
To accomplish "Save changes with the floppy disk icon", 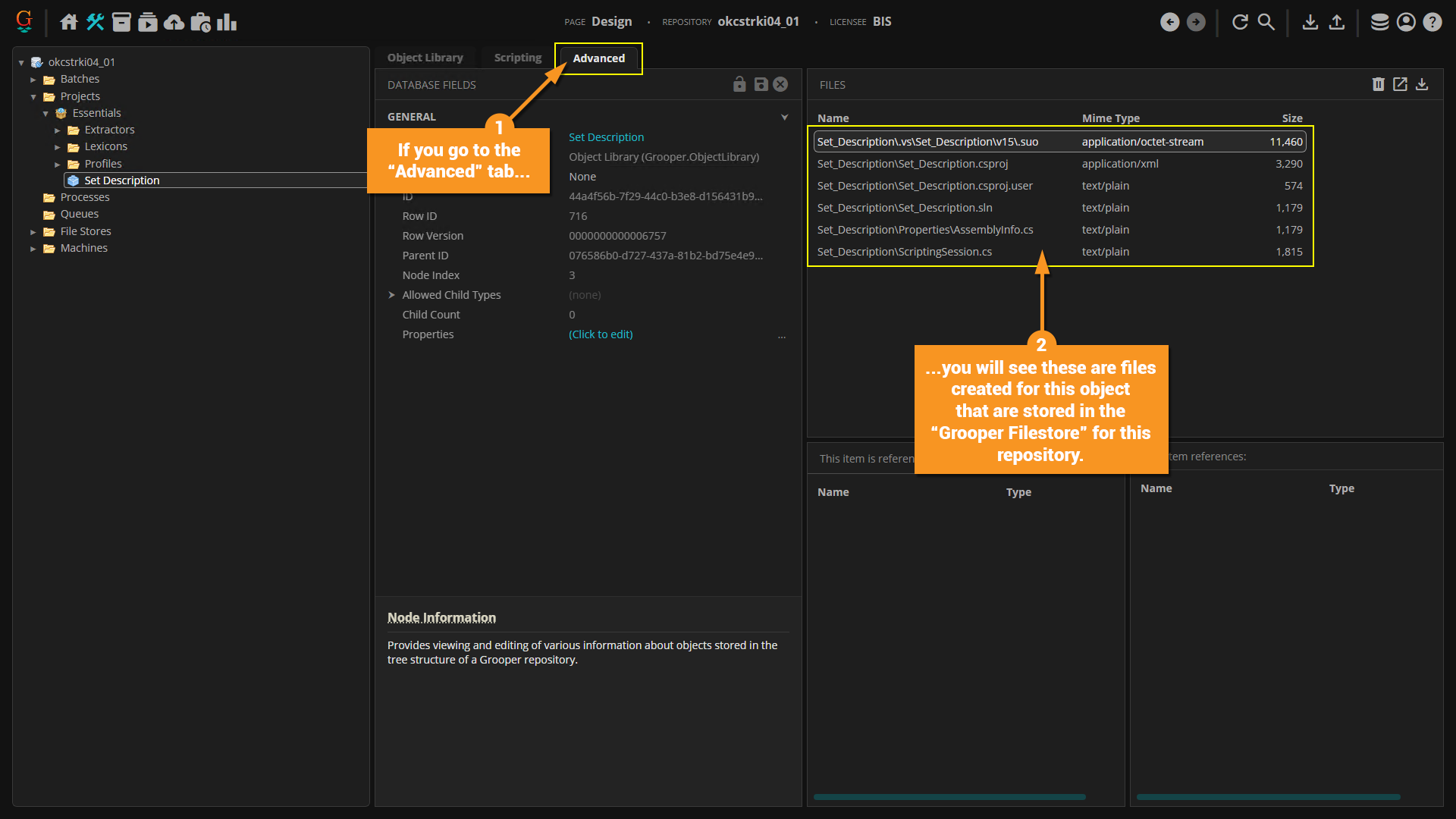I will coord(761,84).
